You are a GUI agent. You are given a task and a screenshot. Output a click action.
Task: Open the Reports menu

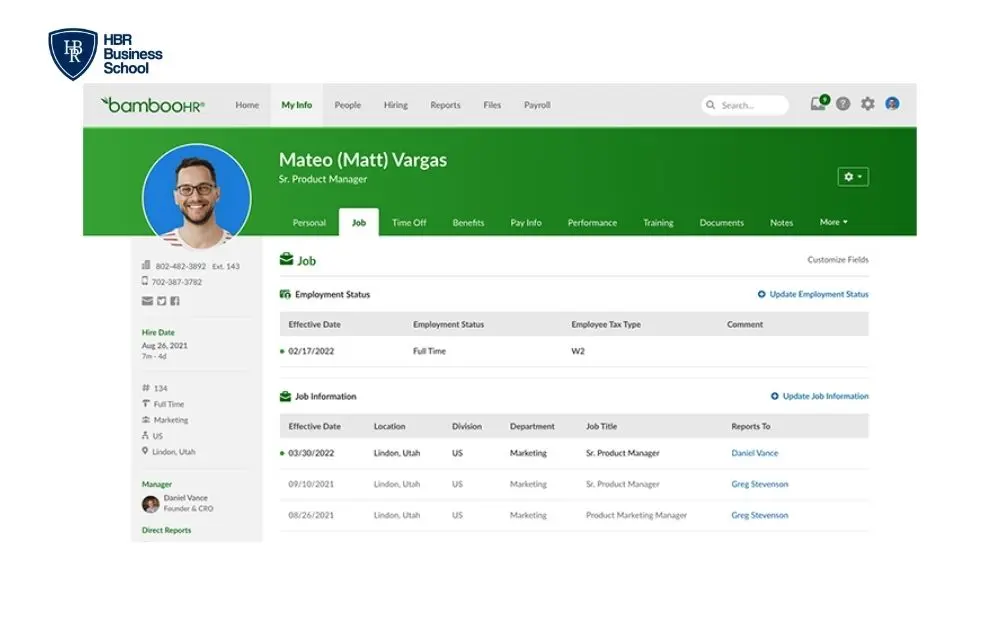445,105
